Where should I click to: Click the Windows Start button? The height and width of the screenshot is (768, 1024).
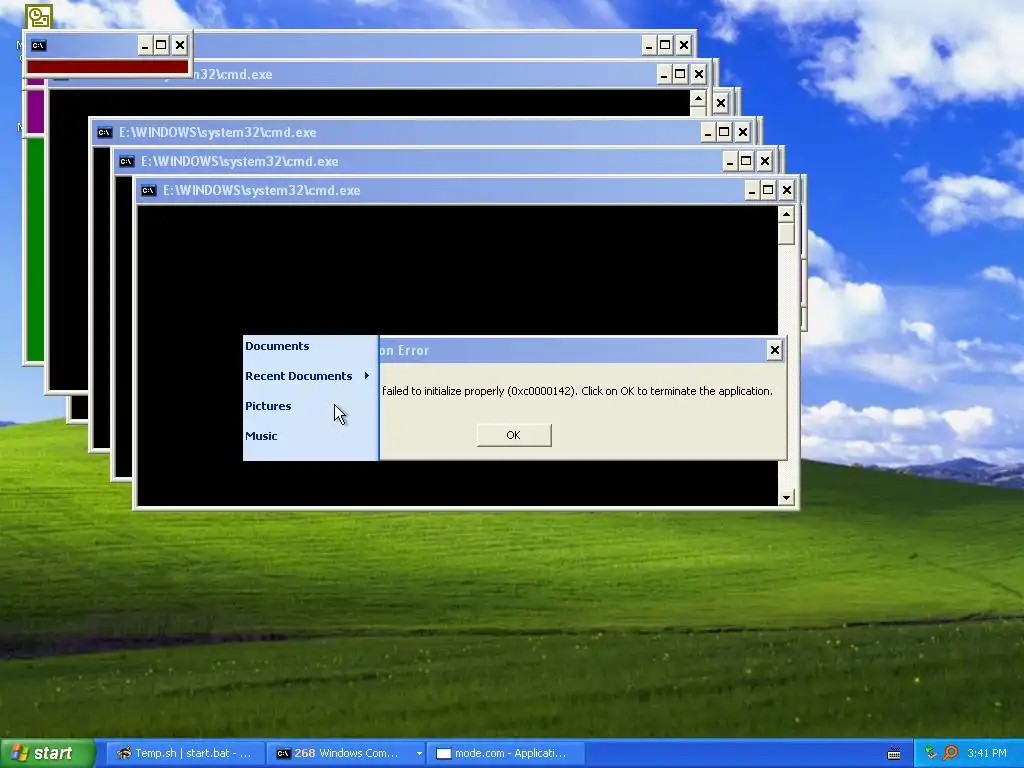(48, 753)
